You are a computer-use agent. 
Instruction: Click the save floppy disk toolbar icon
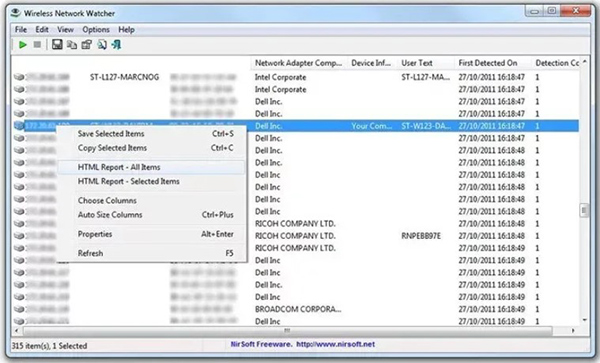coord(57,45)
